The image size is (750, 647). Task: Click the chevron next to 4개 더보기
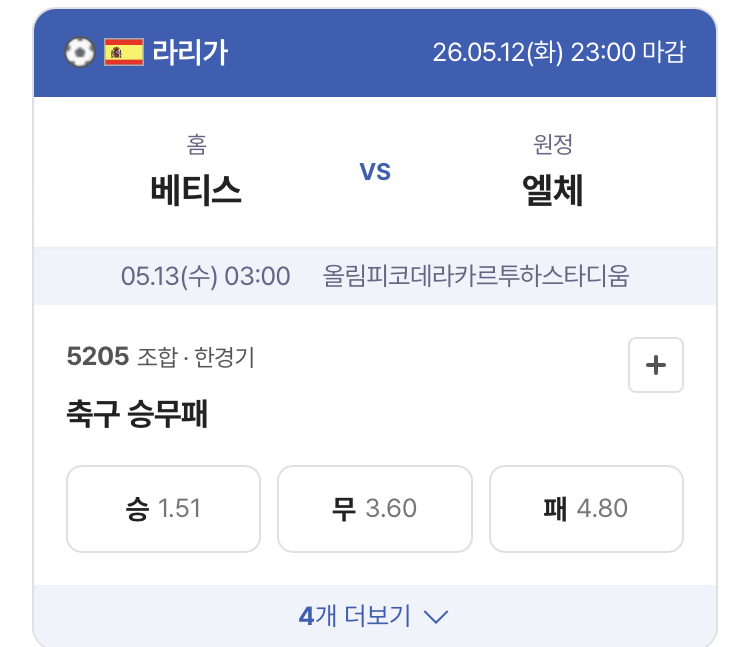click(436, 616)
